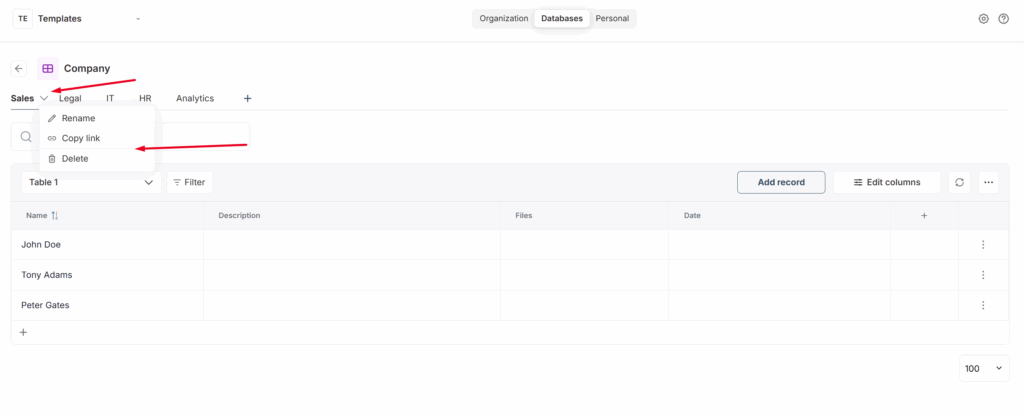
Task: Switch to the Organization view
Action: click(503, 19)
